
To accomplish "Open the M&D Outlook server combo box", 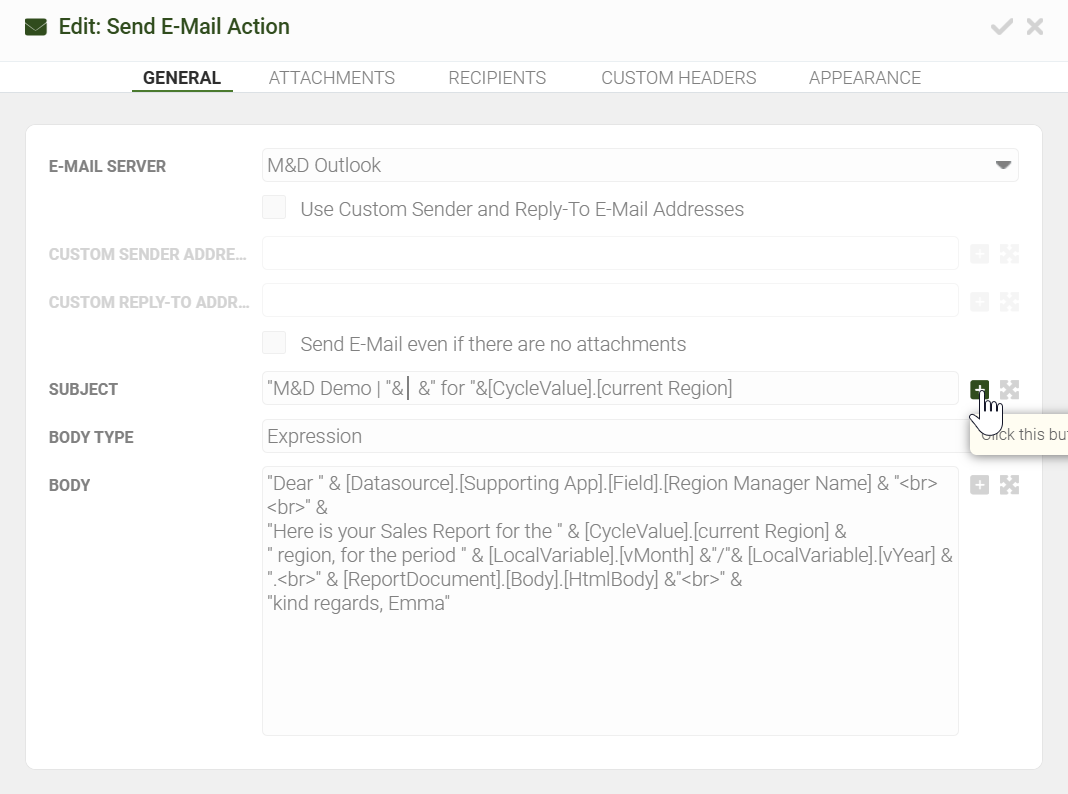I will click(640, 165).
